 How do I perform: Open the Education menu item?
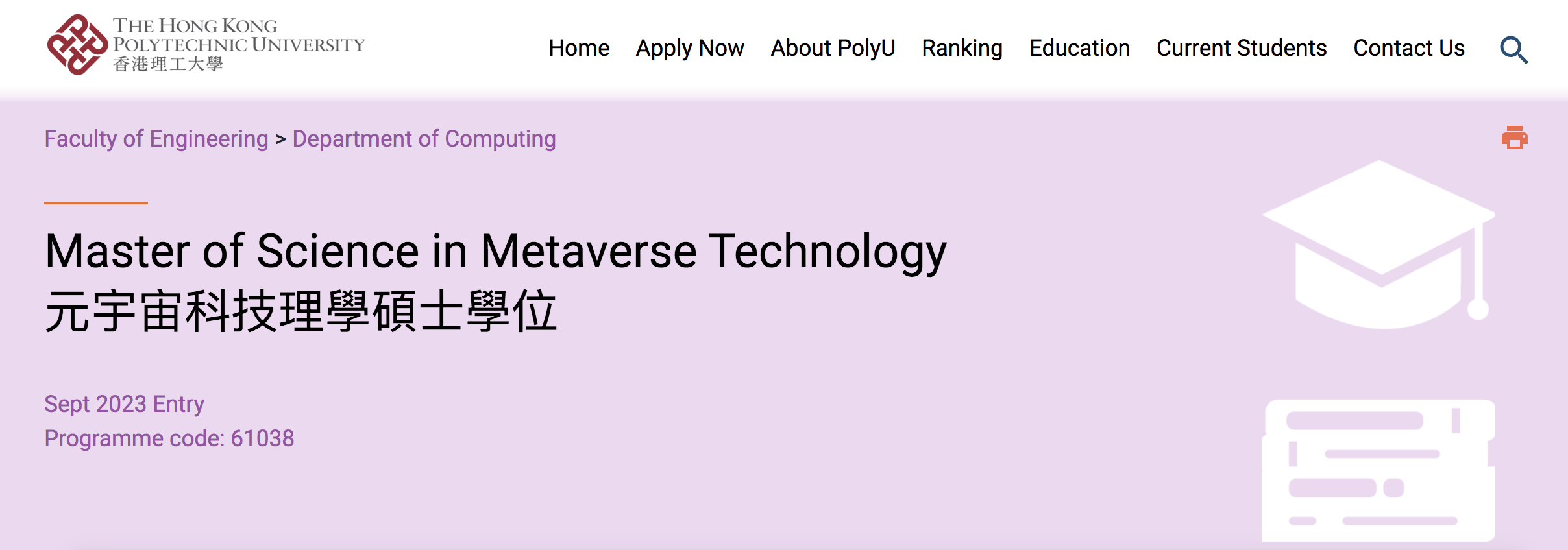pos(1079,48)
